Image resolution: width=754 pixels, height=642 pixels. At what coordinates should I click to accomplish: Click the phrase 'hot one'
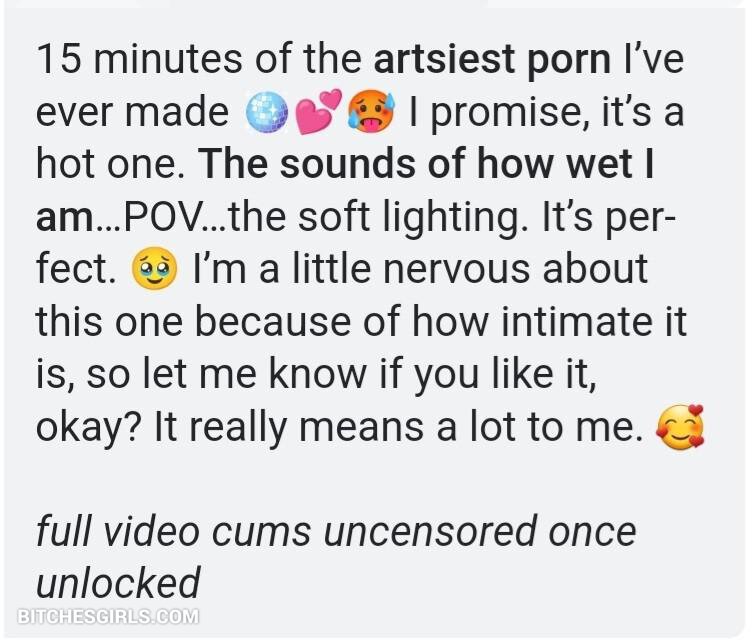pos(108,164)
